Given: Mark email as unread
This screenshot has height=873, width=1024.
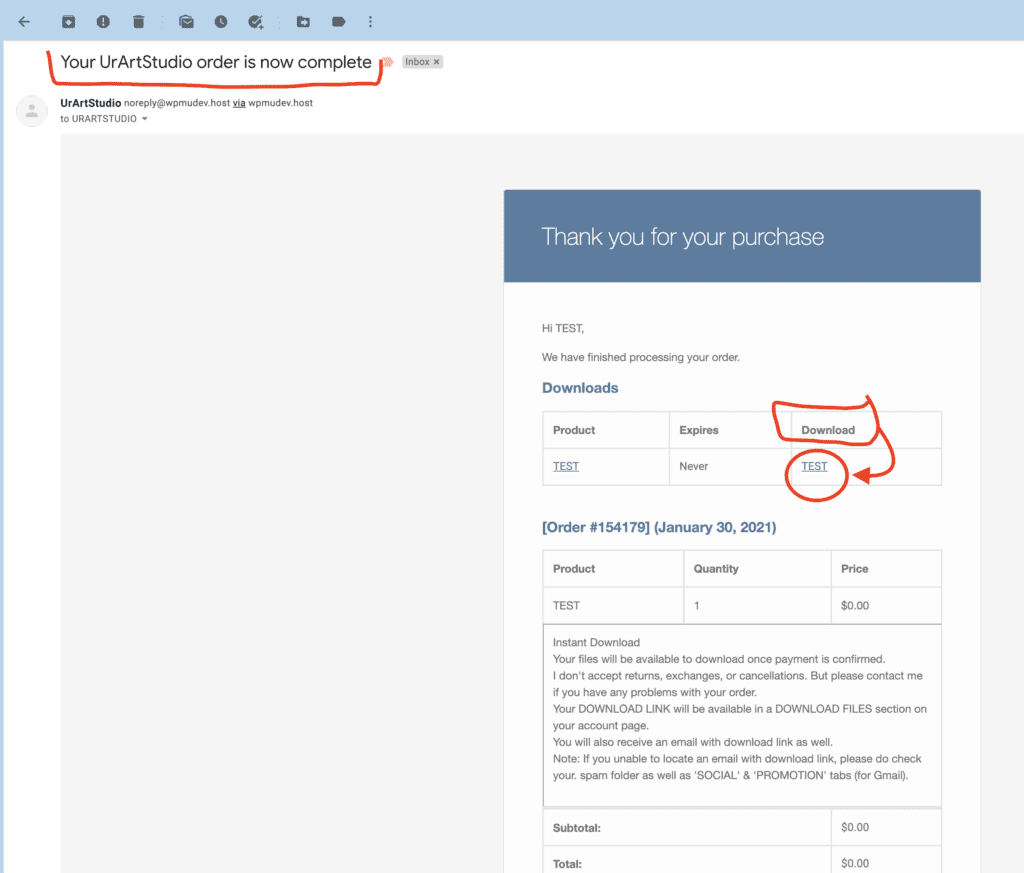Looking at the screenshot, I should (186, 22).
